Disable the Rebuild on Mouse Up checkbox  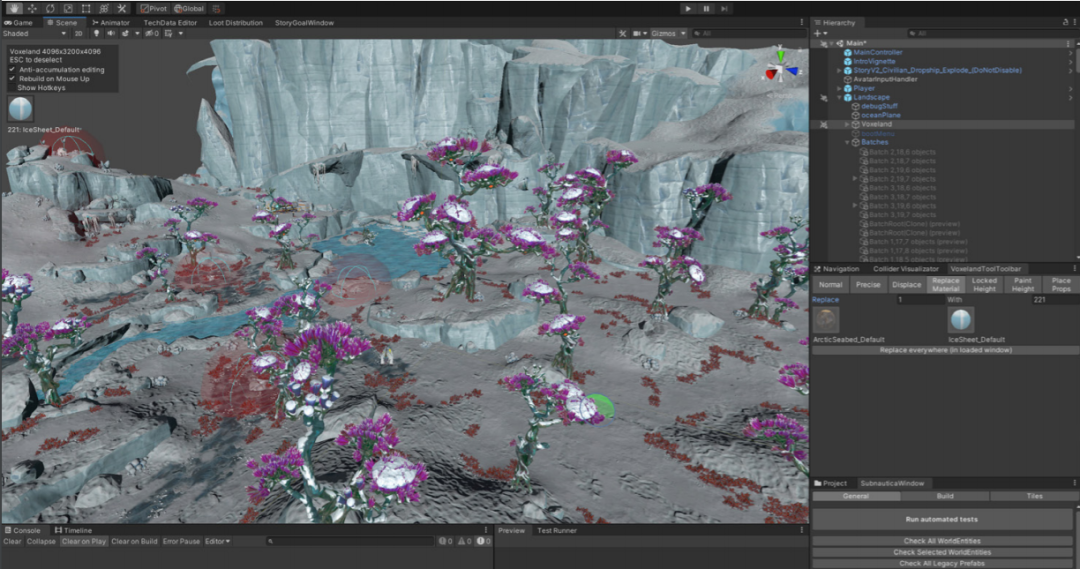(12, 78)
